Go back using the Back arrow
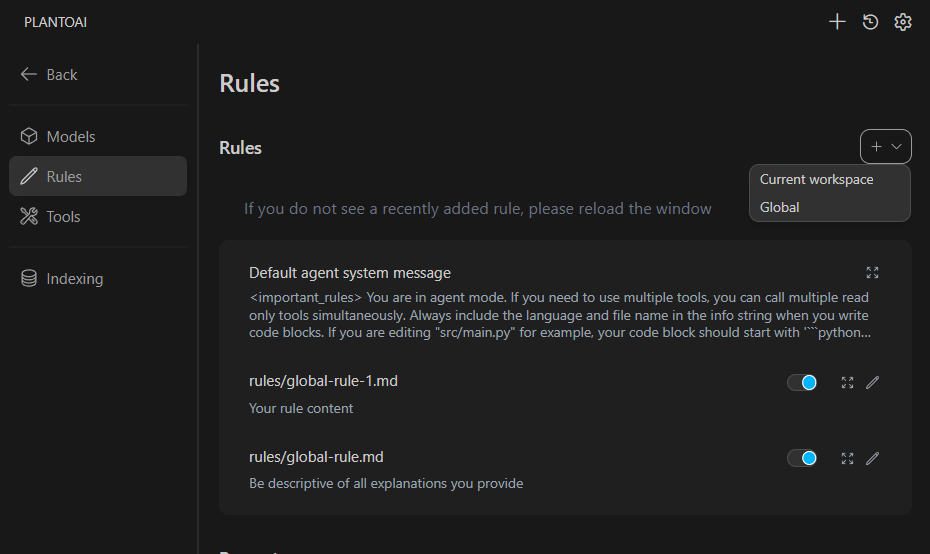Screen dimensions: 930x554 click(49, 75)
